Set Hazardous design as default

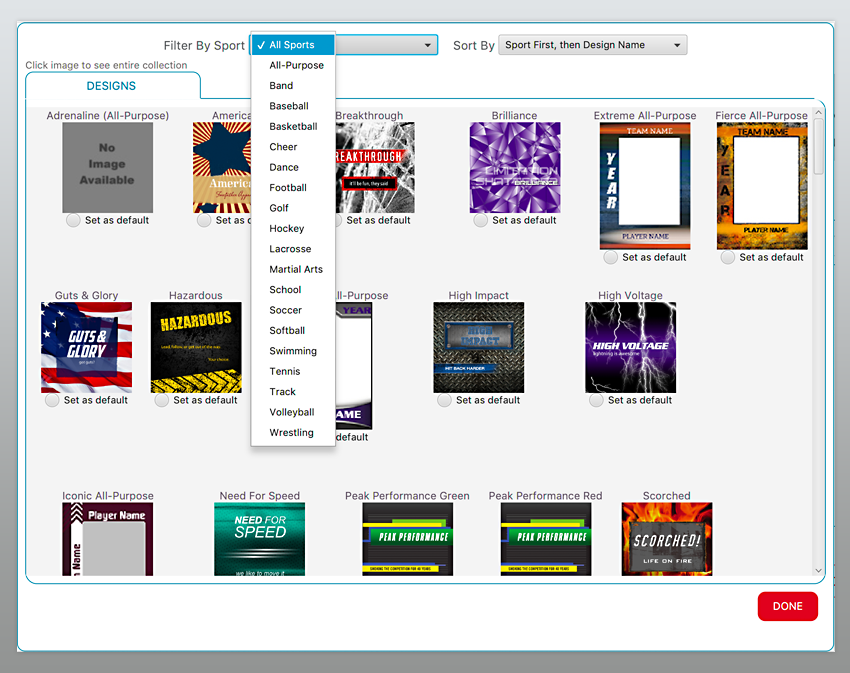pos(162,400)
